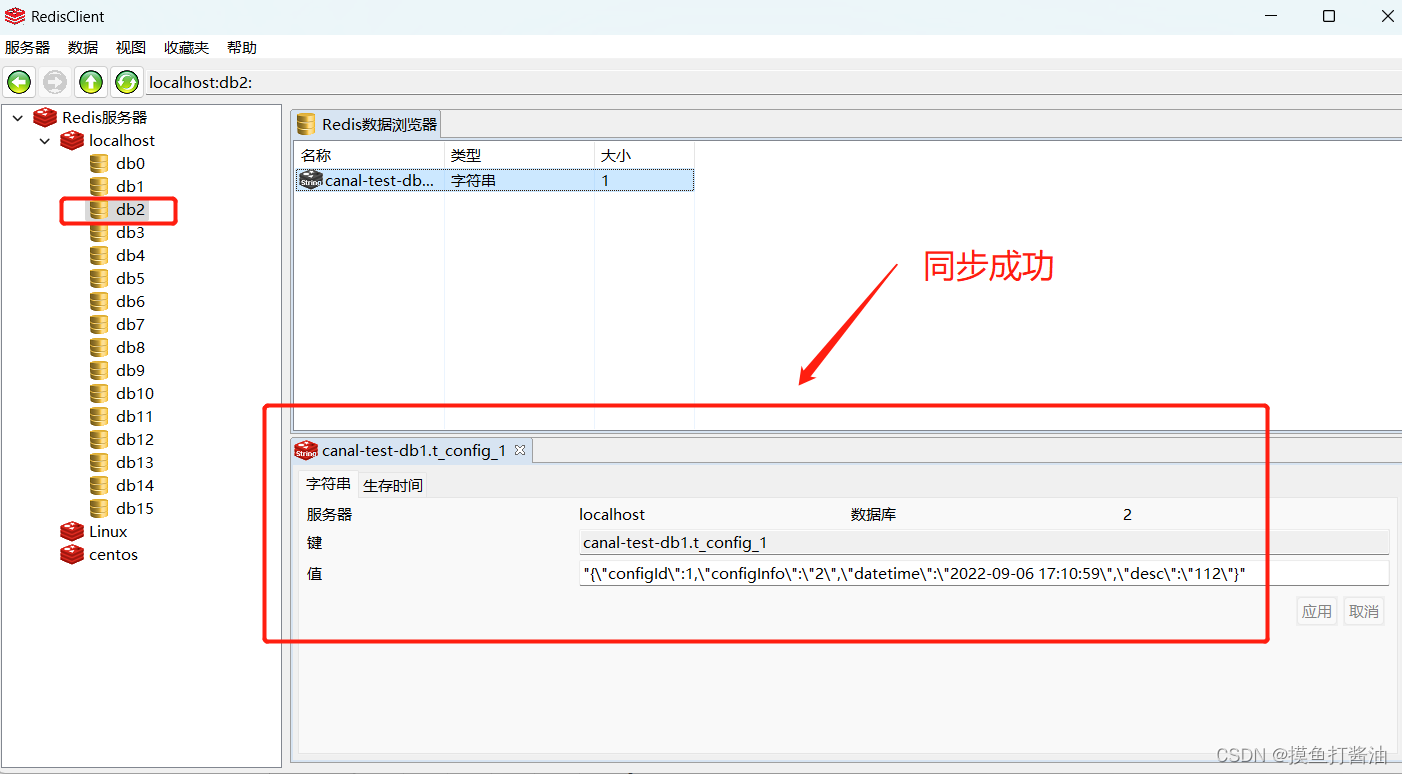Collapse the Redis服务器 root node

17,118
